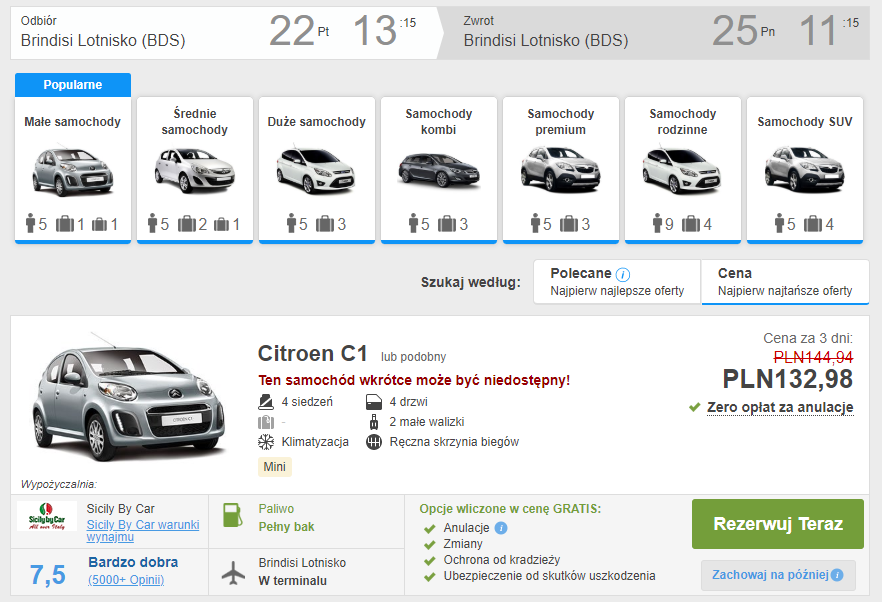Click the Sicily By Car logo
The image size is (882, 602).
point(47,517)
